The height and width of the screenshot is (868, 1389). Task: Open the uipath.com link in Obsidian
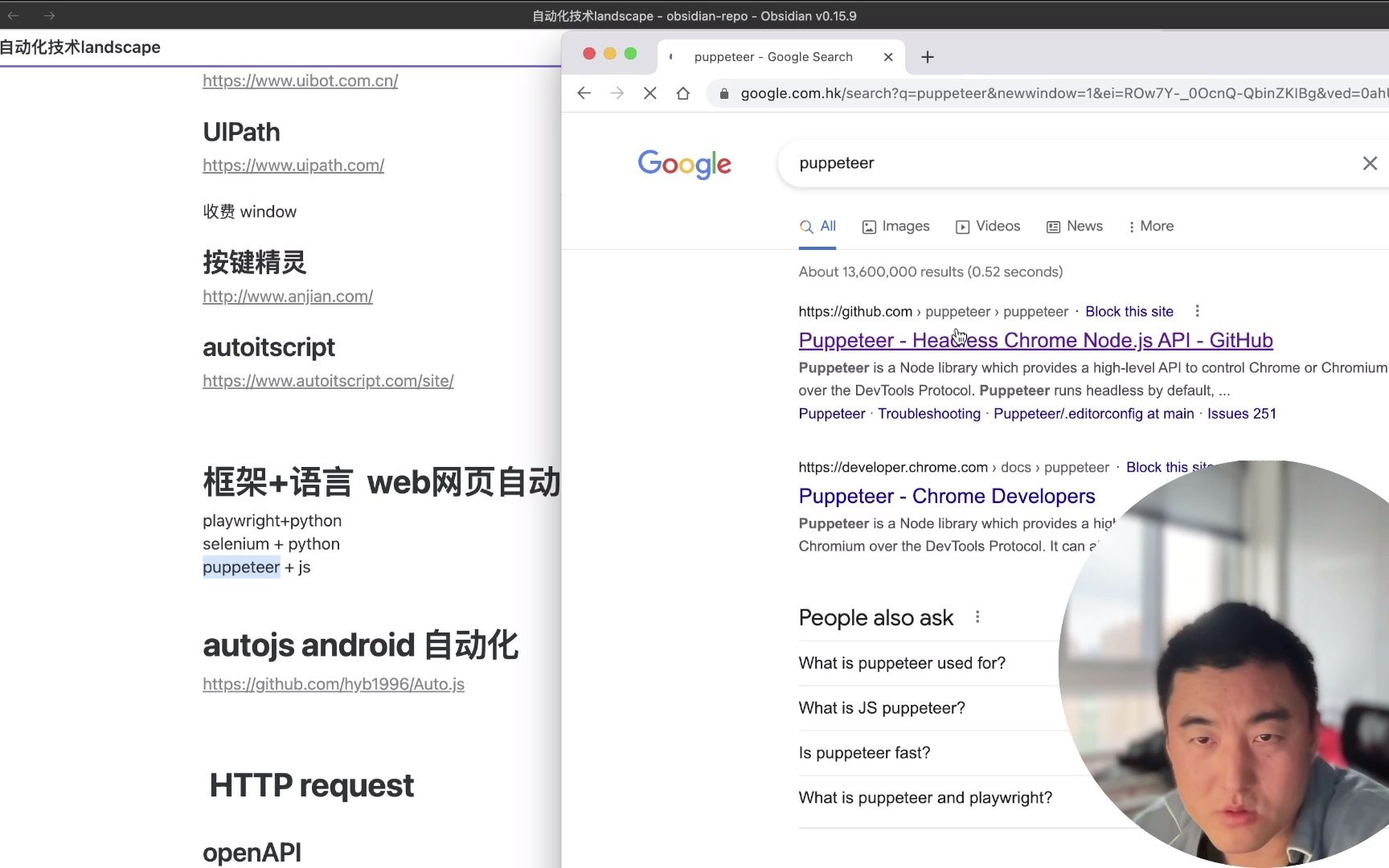(x=293, y=165)
